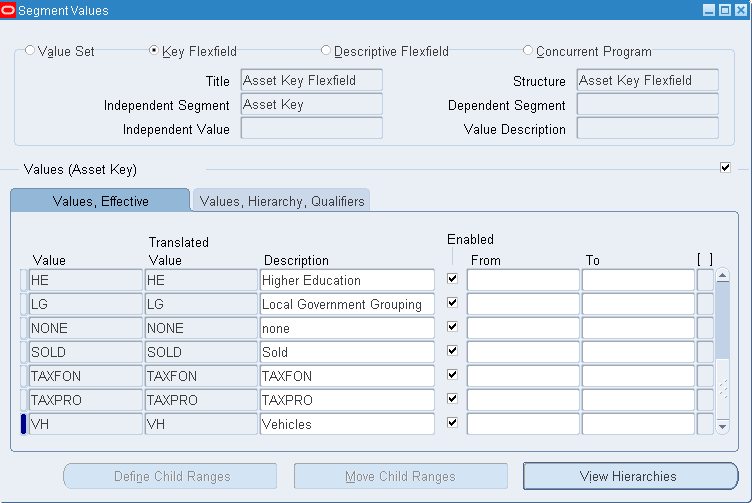Screen dimensions: 752x503
Task: Click the View Hierarchies button
Action: point(629,476)
